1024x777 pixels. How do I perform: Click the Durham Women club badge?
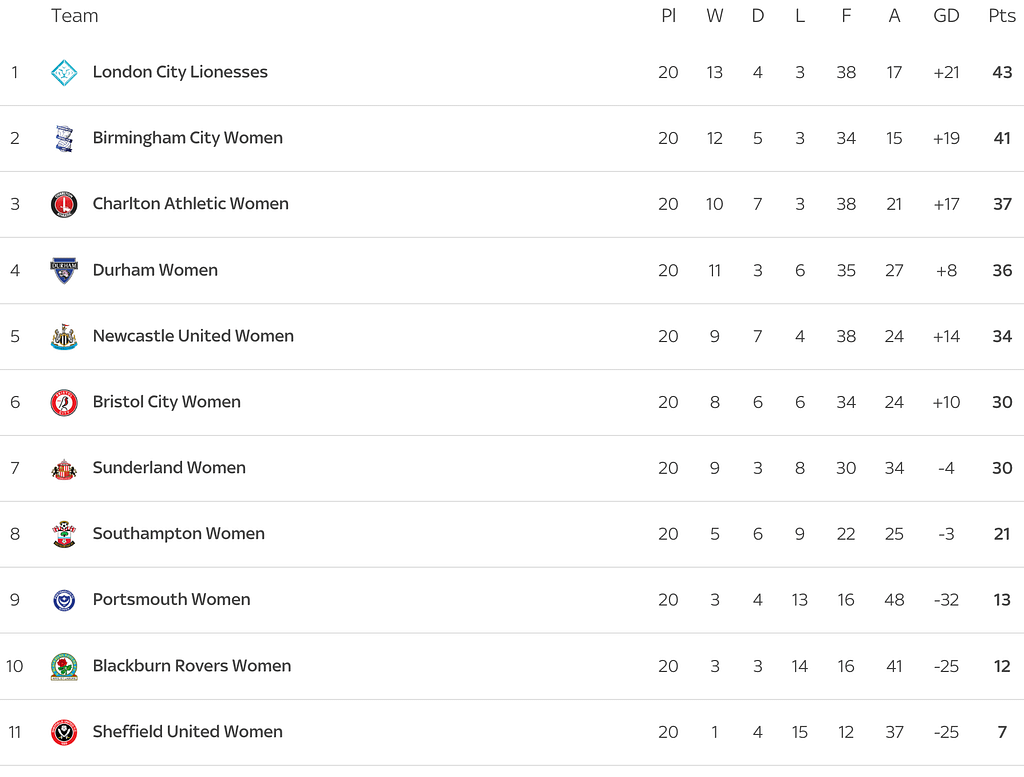[64, 270]
